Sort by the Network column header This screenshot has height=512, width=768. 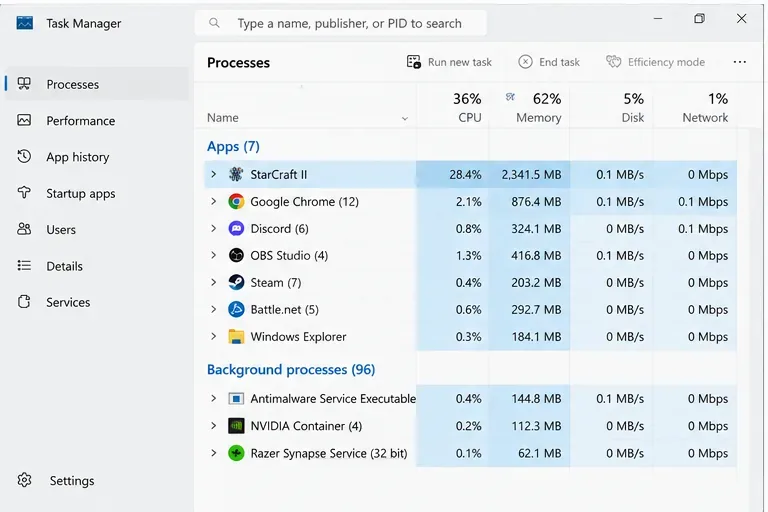695,107
